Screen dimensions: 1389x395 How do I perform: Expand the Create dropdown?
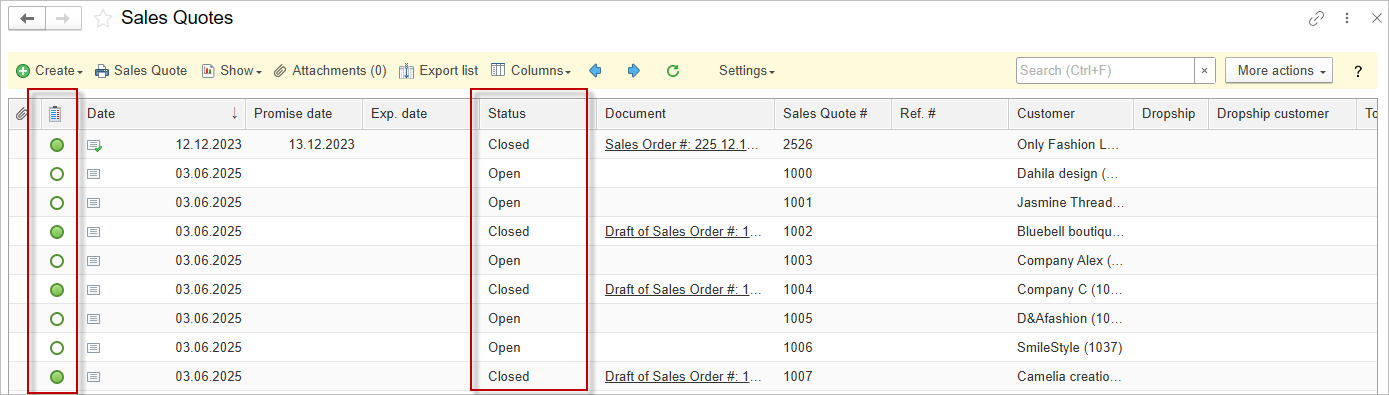coord(50,71)
